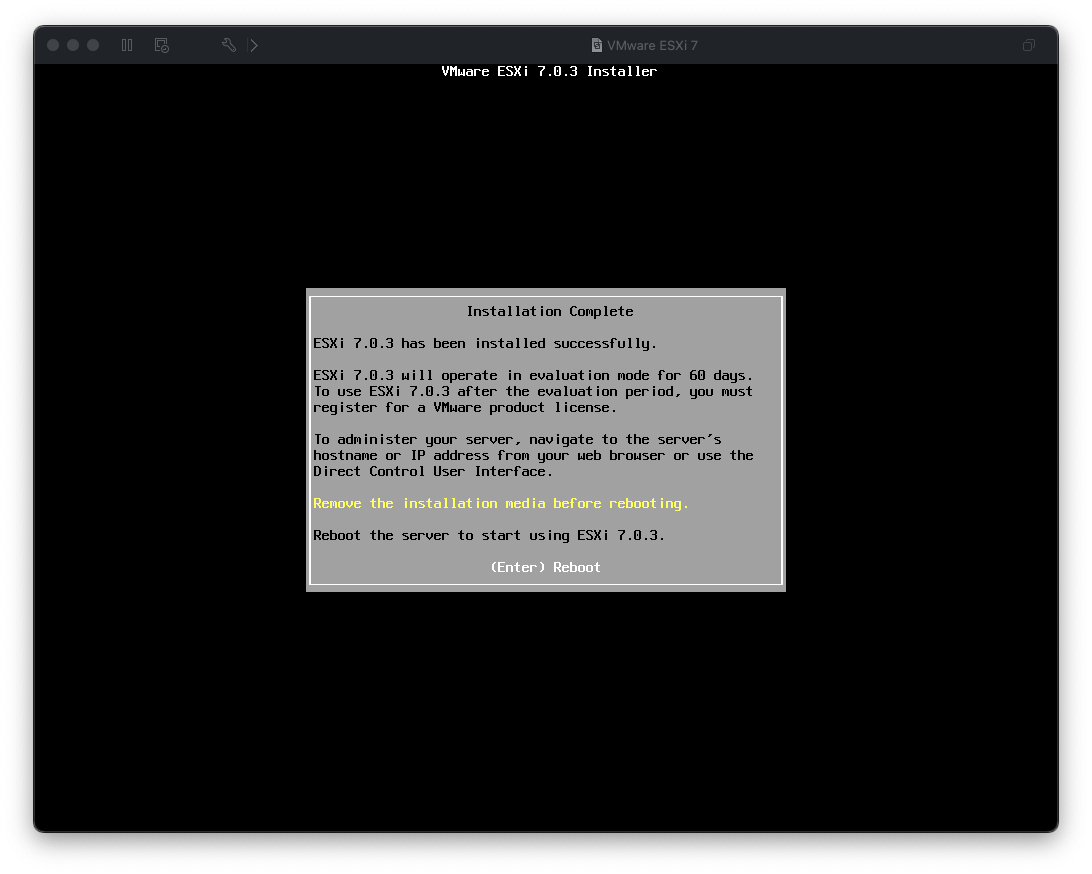The width and height of the screenshot is (1092, 874).
Task: Click the Installation Complete dialog heading
Action: tap(549, 311)
